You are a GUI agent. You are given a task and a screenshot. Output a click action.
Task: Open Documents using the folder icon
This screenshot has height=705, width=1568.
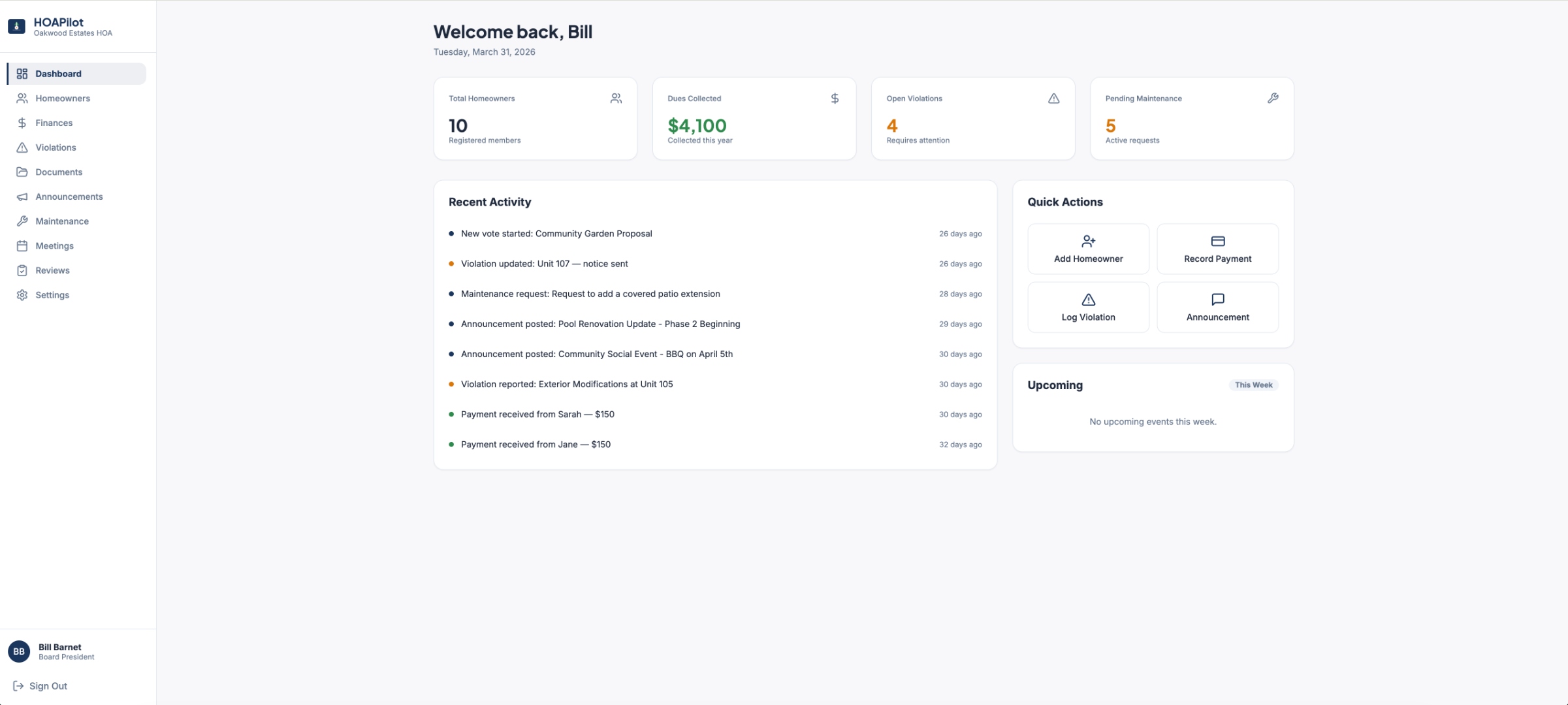tap(22, 172)
